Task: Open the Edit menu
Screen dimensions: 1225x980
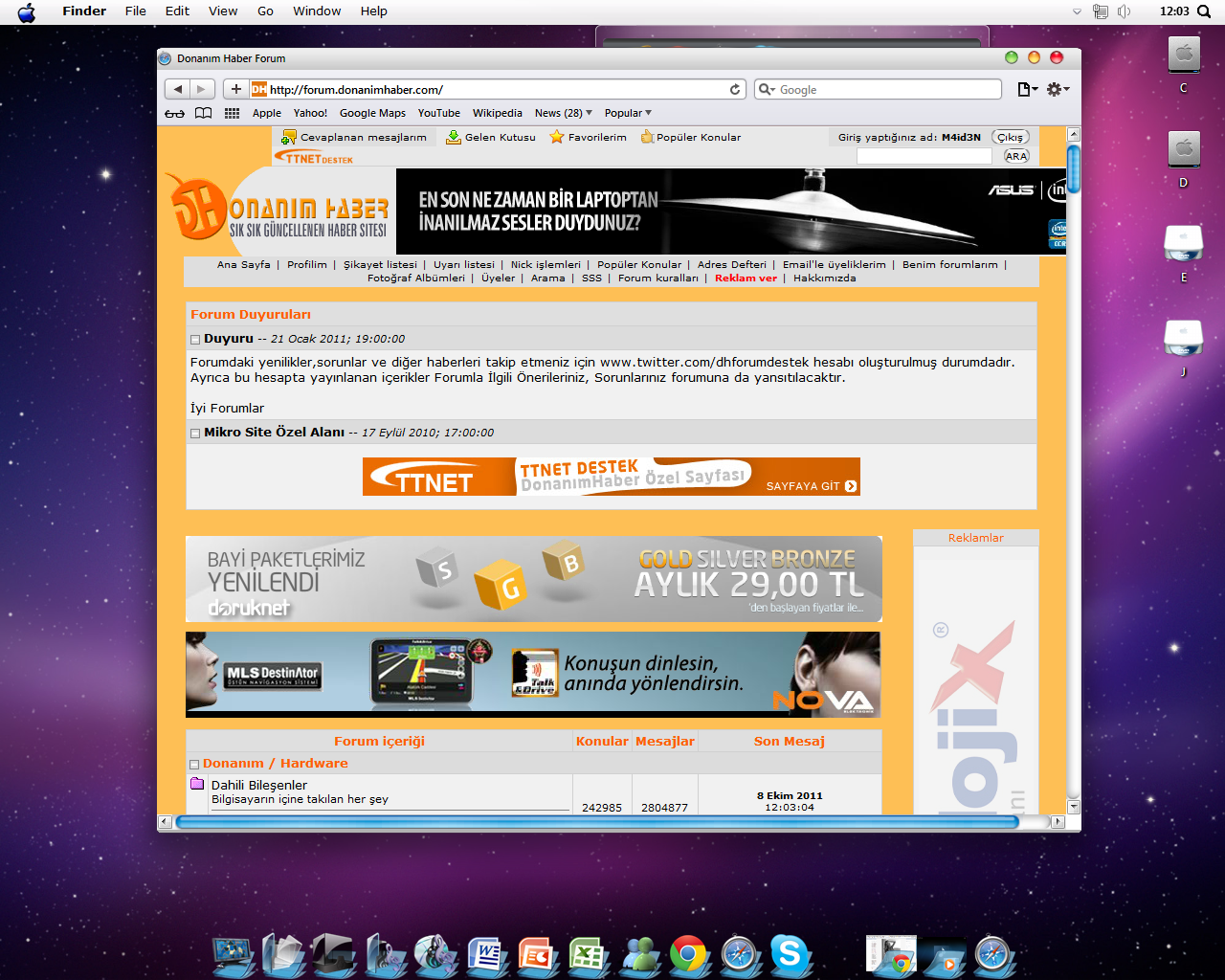Action: pos(177,11)
